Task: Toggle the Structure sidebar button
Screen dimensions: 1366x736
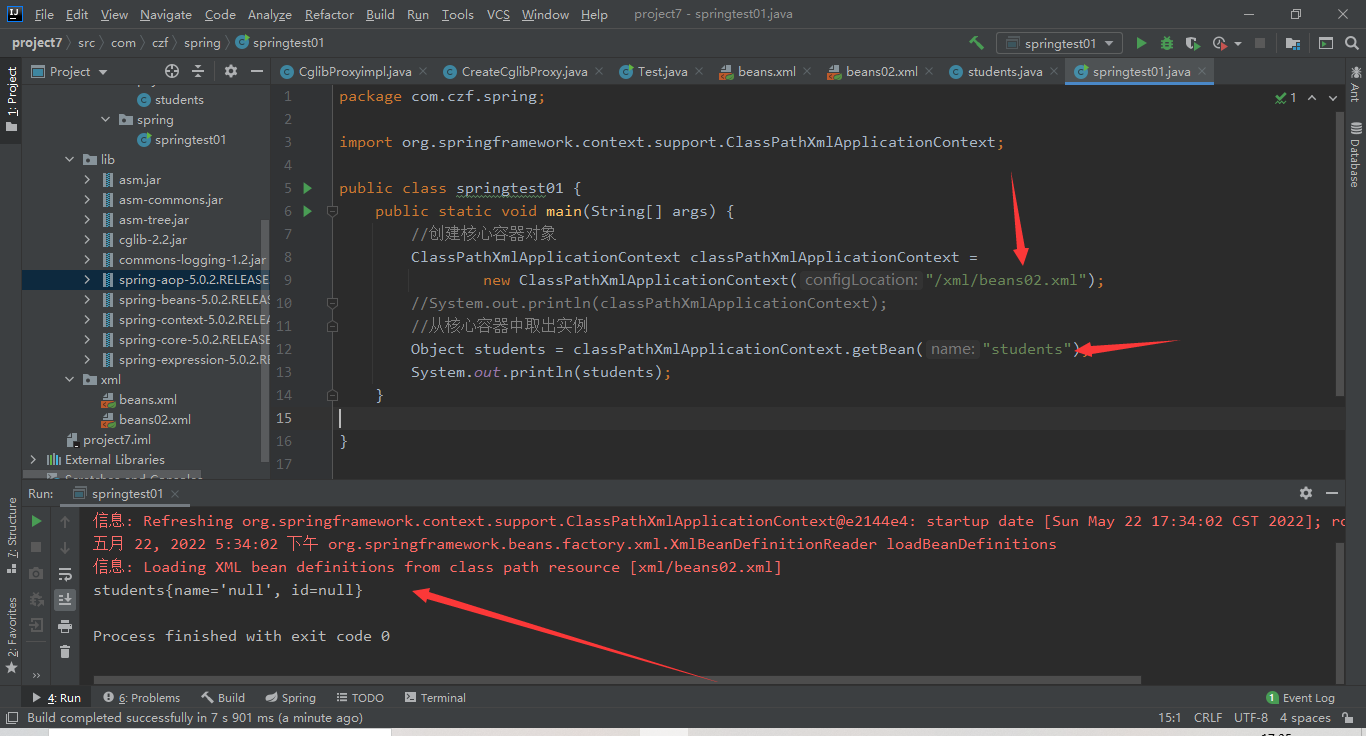Action: 11,536
